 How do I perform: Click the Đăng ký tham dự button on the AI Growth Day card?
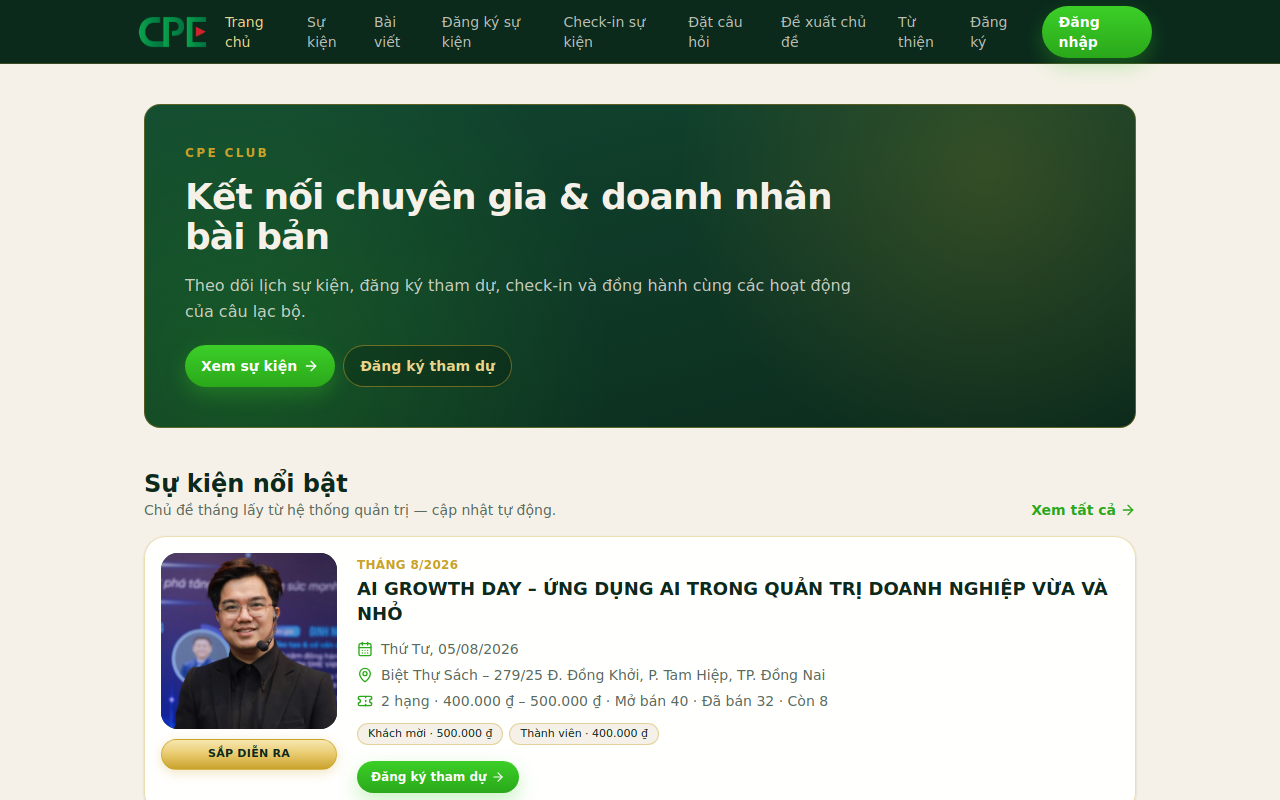click(438, 777)
